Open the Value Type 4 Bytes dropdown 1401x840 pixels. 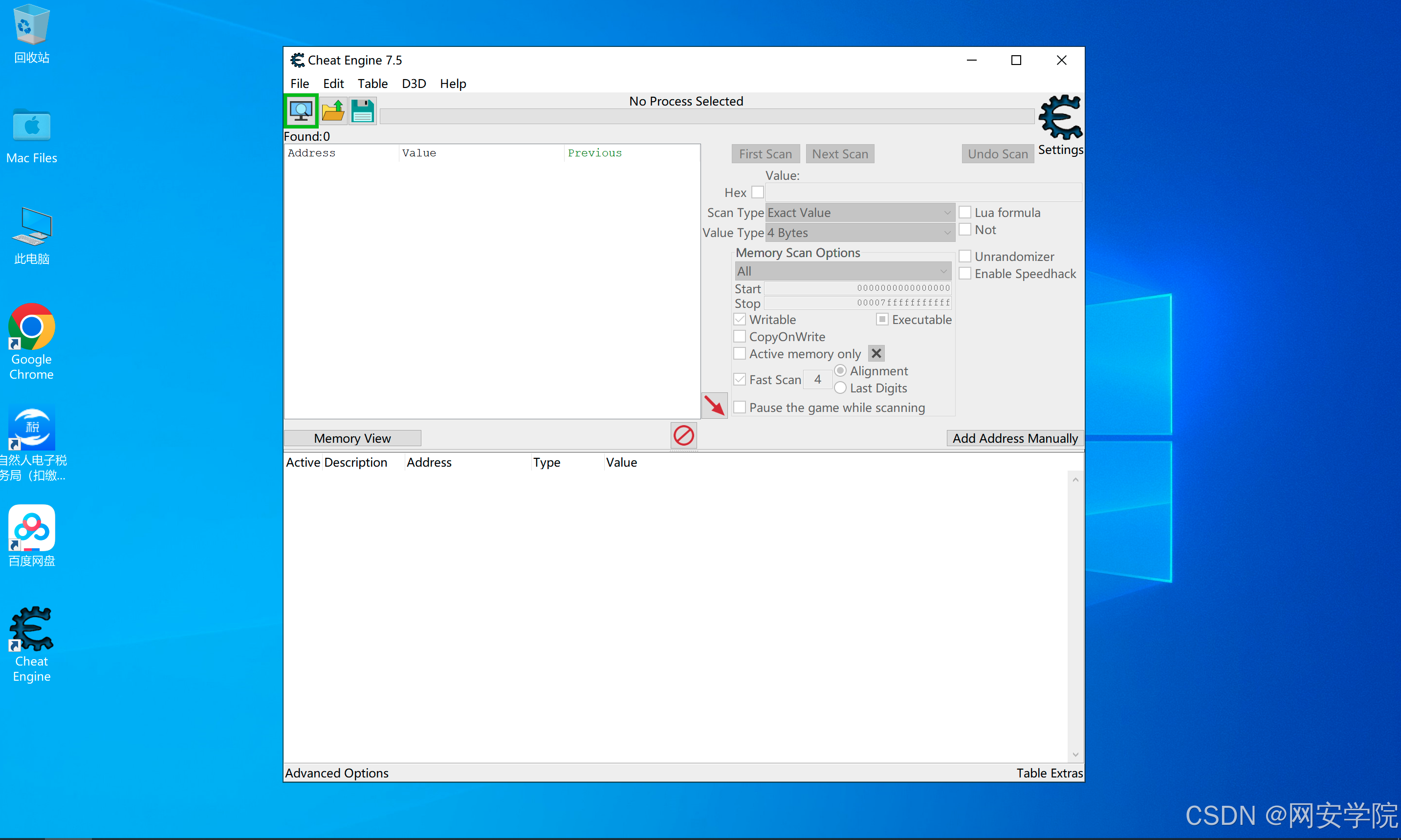(859, 233)
